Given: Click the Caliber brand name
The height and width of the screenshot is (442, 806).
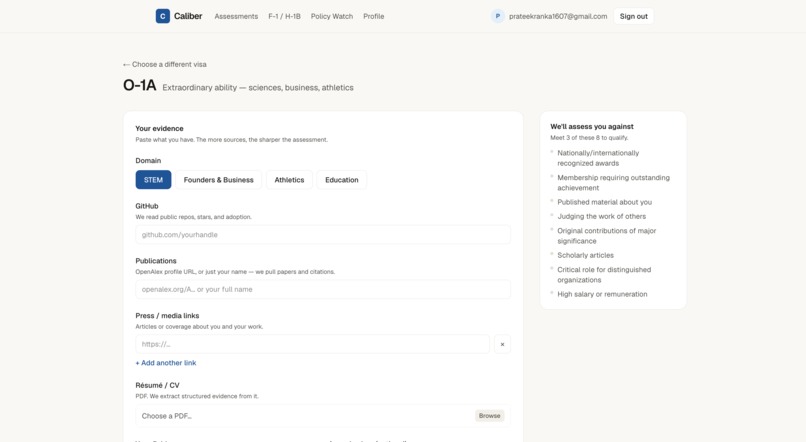Looking at the screenshot, I should click(x=188, y=16).
